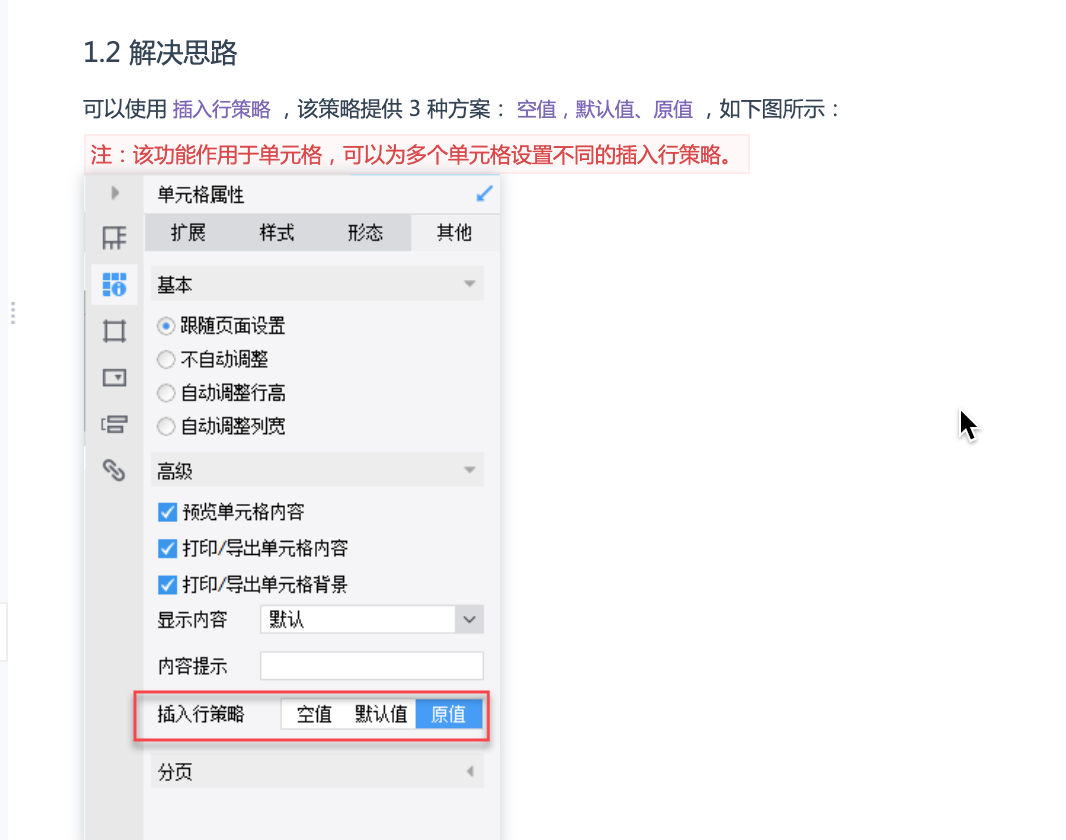This screenshot has height=840, width=1066.
Task: Choose 空值 insert row strategy
Action: click(x=314, y=714)
